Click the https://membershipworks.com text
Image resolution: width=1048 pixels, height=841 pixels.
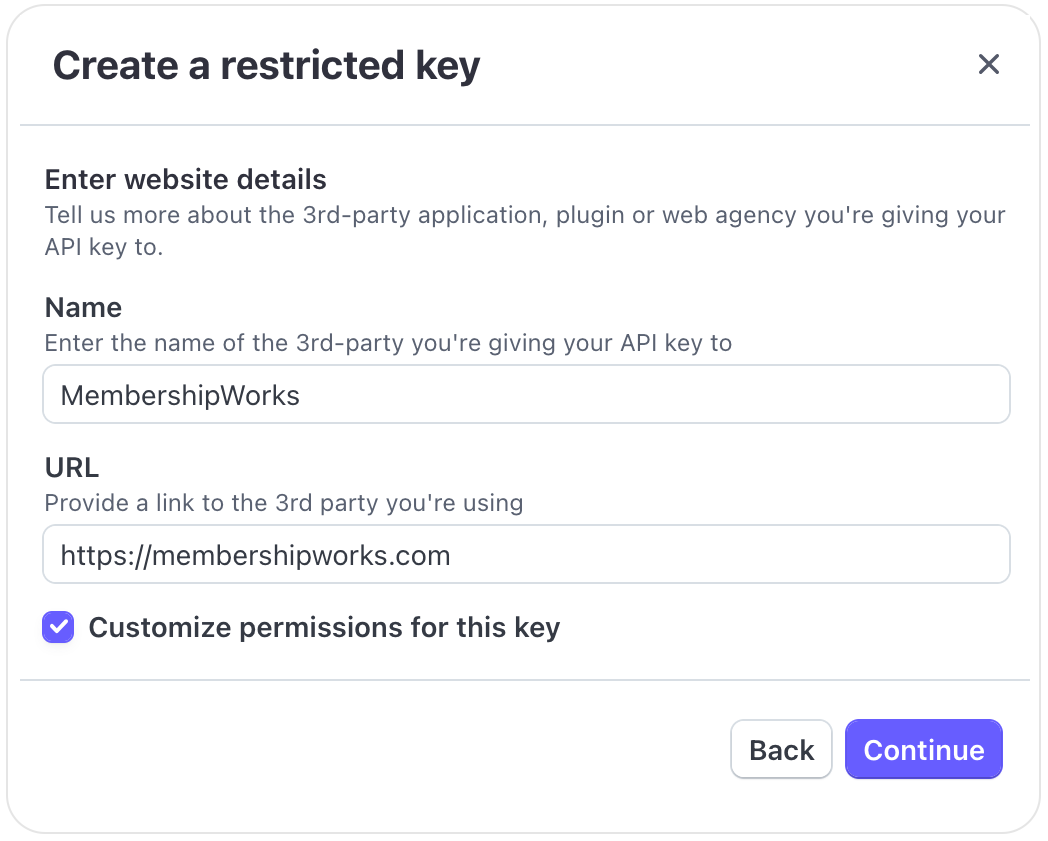[x=255, y=555]
